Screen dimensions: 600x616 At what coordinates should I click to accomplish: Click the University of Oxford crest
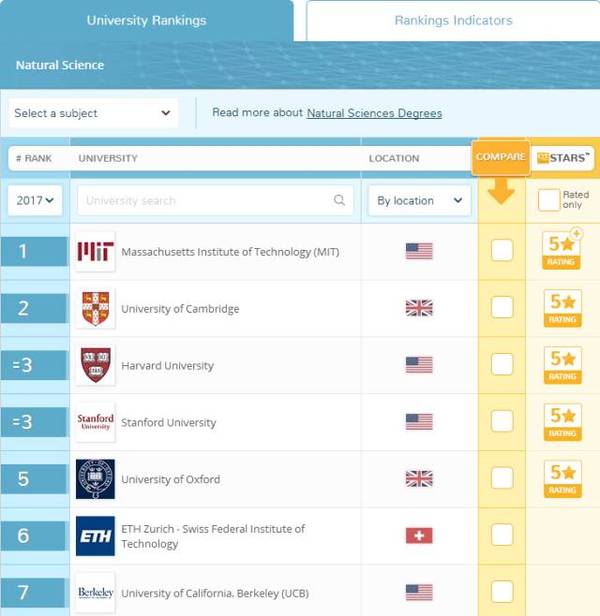click(x=95, y=479)
